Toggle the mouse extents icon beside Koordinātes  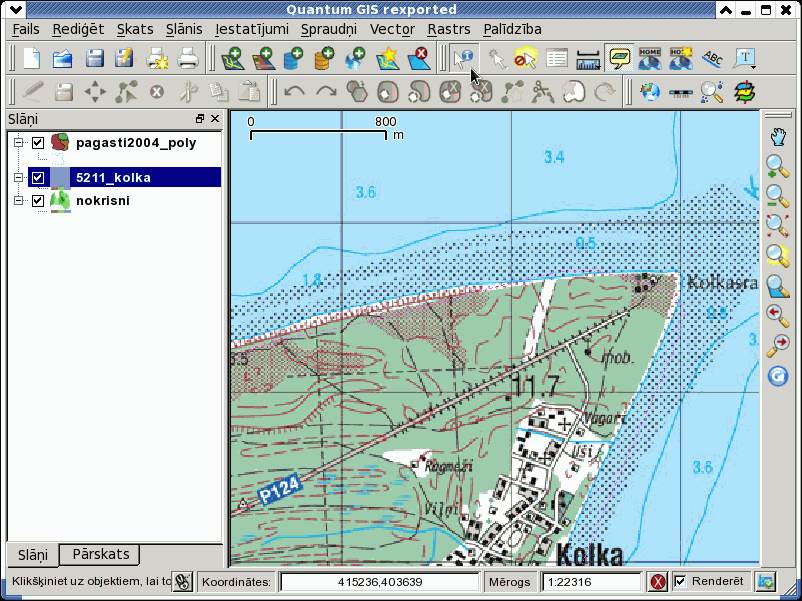click(x=182, y=582)
